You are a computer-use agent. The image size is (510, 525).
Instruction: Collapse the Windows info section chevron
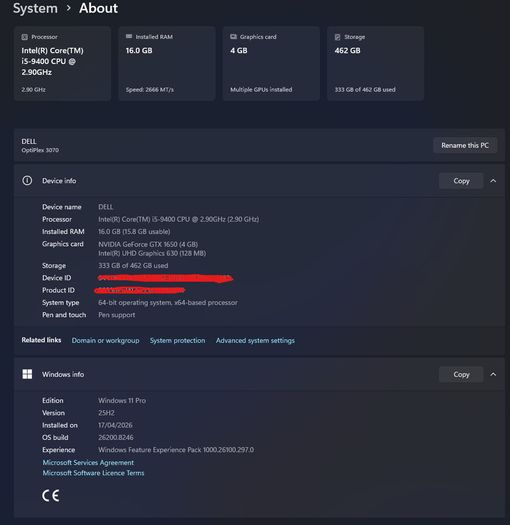click(x=493, y=374)
